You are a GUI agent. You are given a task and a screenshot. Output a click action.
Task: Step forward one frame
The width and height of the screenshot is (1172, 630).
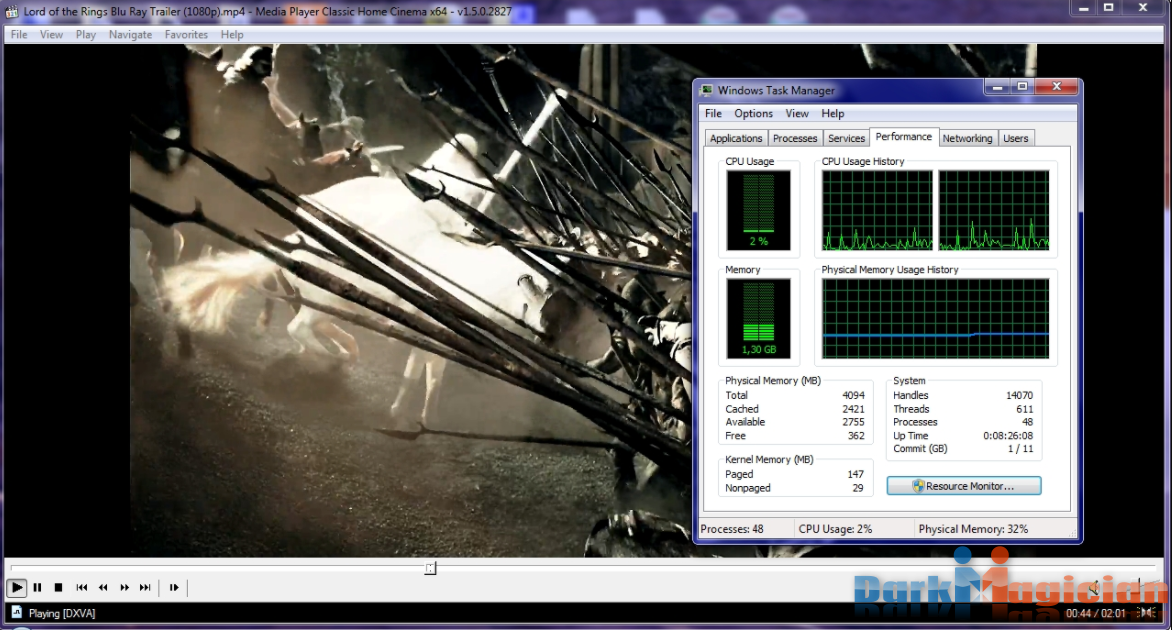click(x=174, y=587)
